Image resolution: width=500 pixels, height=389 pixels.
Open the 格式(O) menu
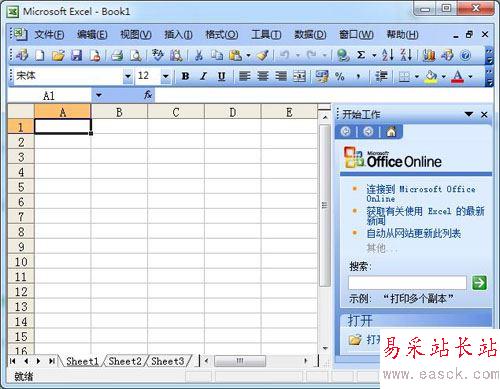[x=222, y=34]
